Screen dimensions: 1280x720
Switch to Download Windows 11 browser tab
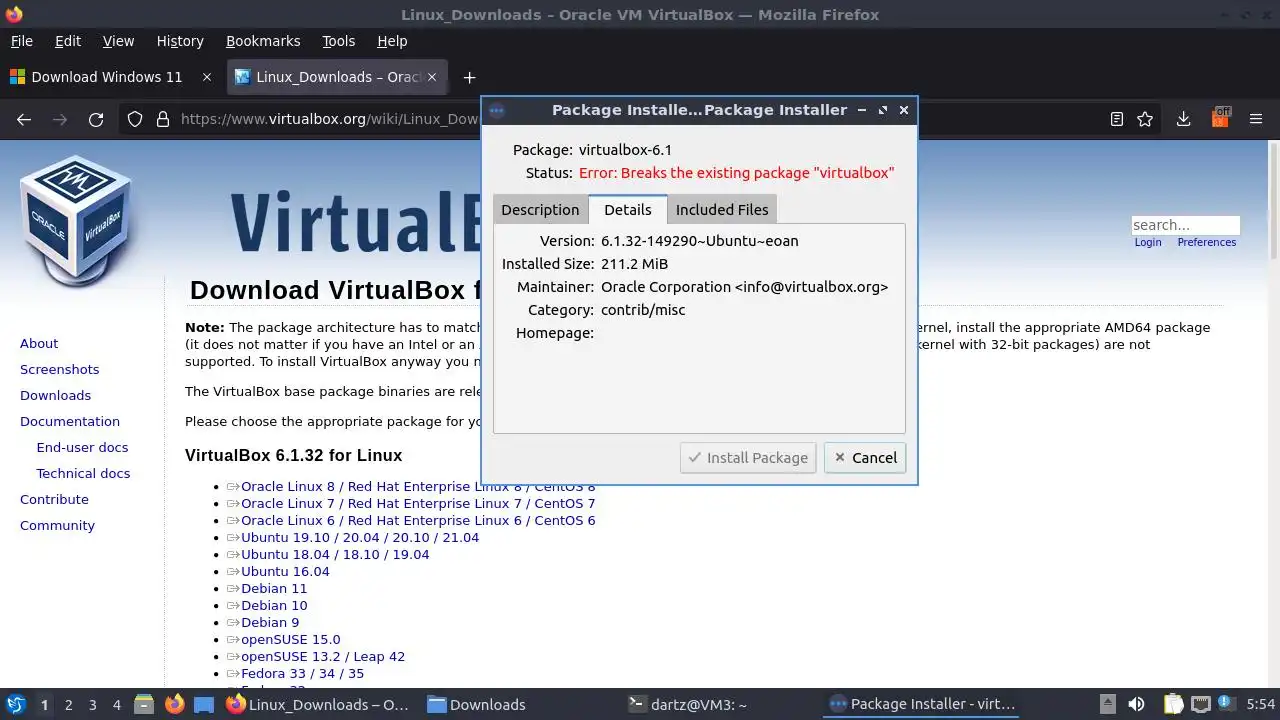[107, 77]
